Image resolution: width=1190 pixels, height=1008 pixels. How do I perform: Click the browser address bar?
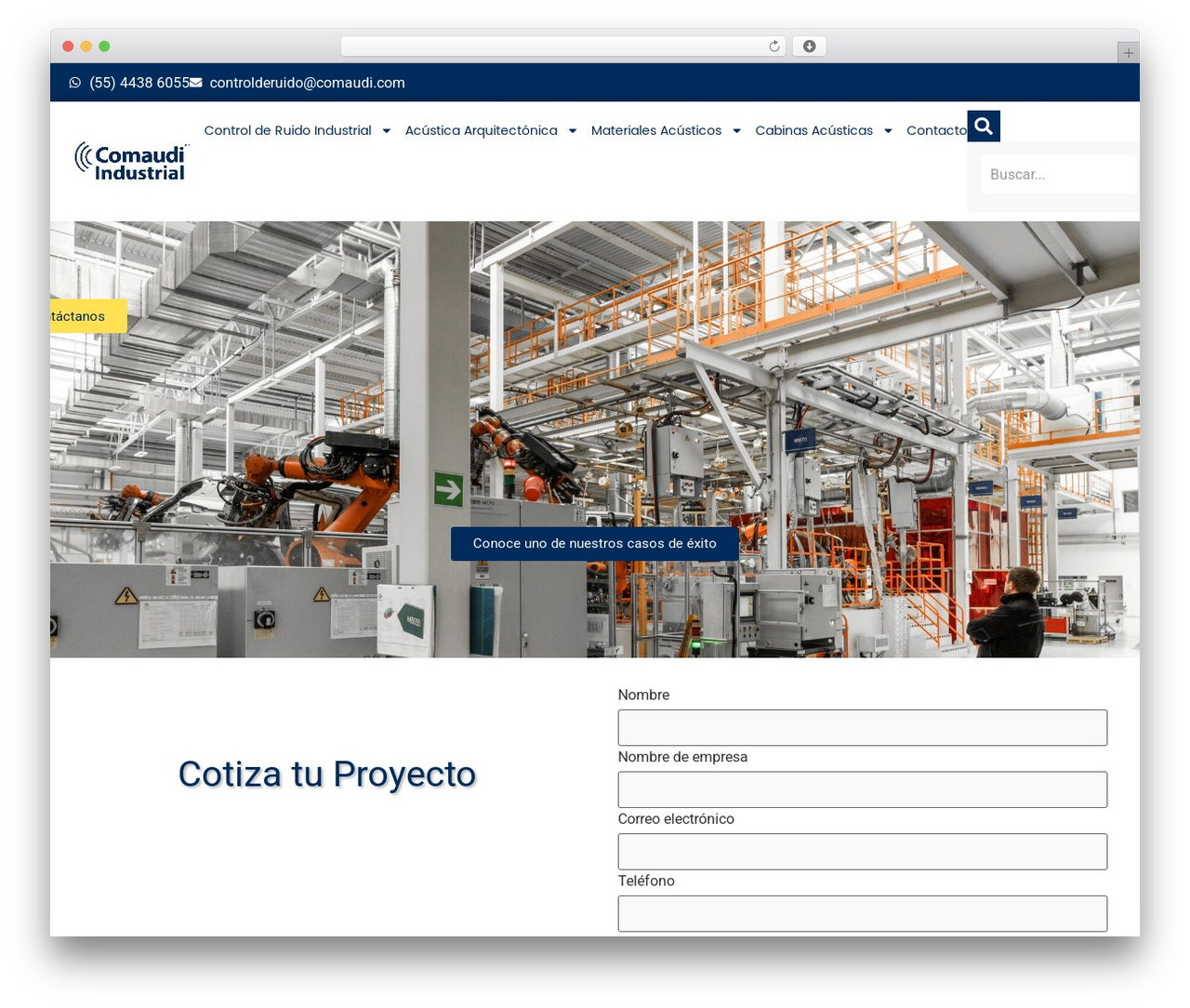(563, 46)
